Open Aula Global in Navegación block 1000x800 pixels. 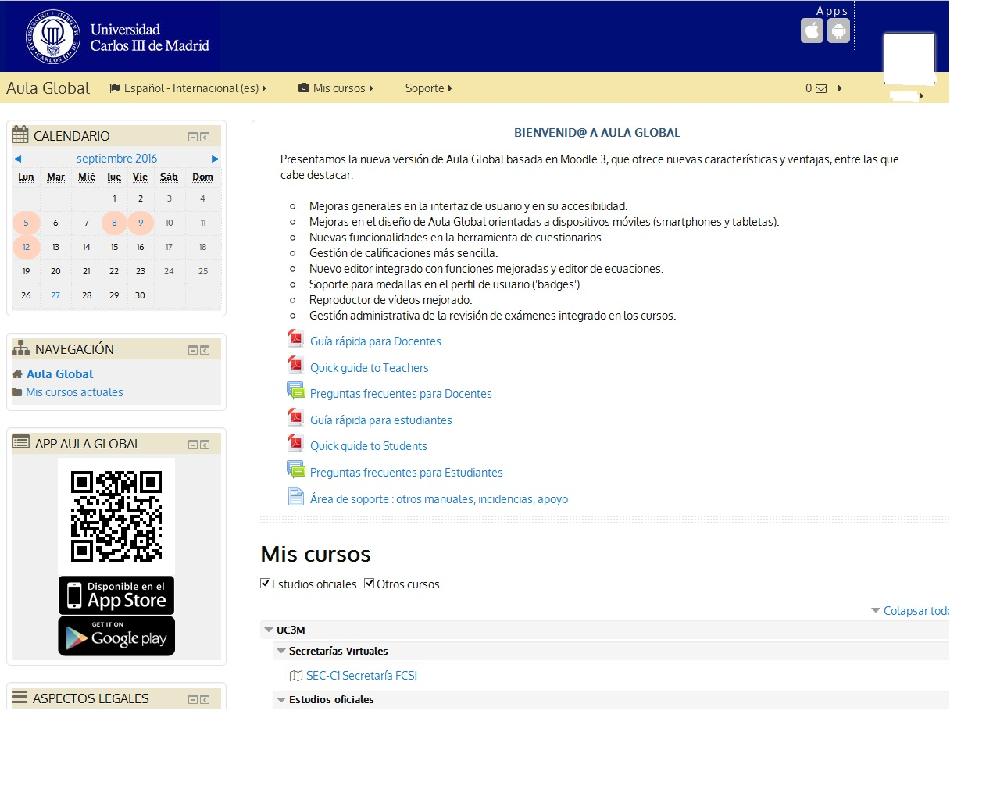(60, 374)
